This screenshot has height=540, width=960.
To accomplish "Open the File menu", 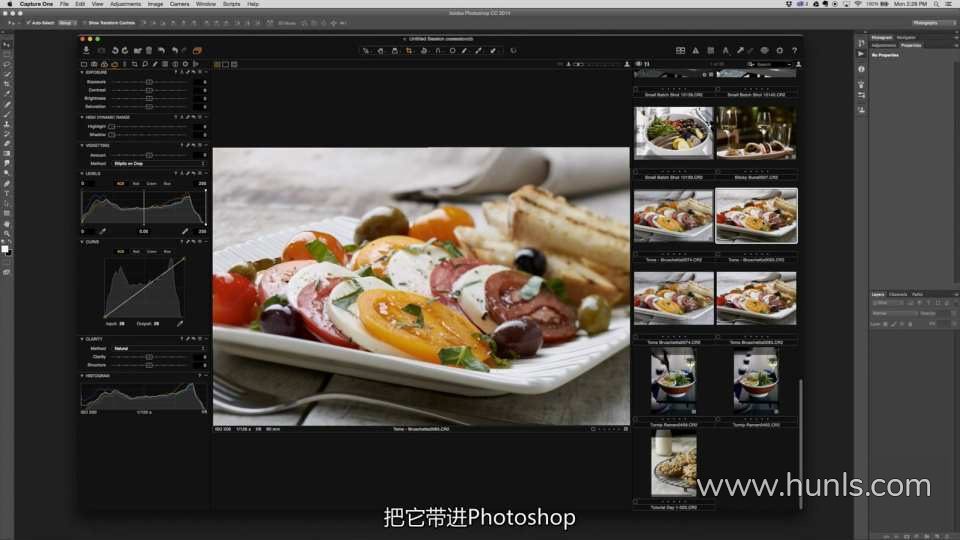I will tap(64, 4).
